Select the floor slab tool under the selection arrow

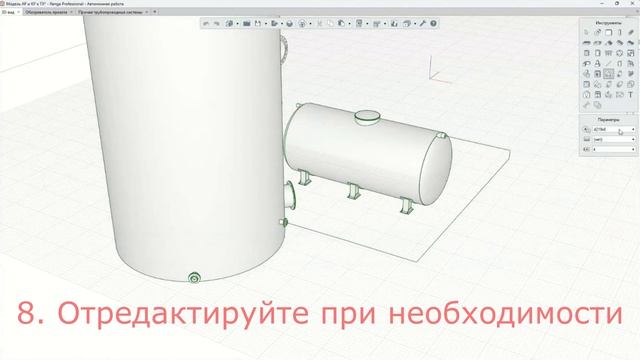[x=587, y=43]
